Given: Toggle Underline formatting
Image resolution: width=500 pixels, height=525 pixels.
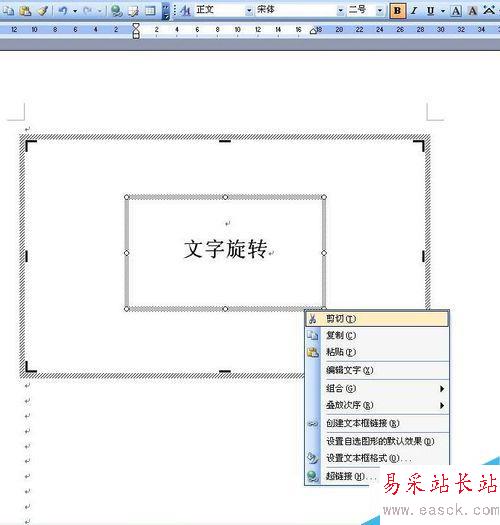Looking at the screenshot, I should click(x=431, y=11).
